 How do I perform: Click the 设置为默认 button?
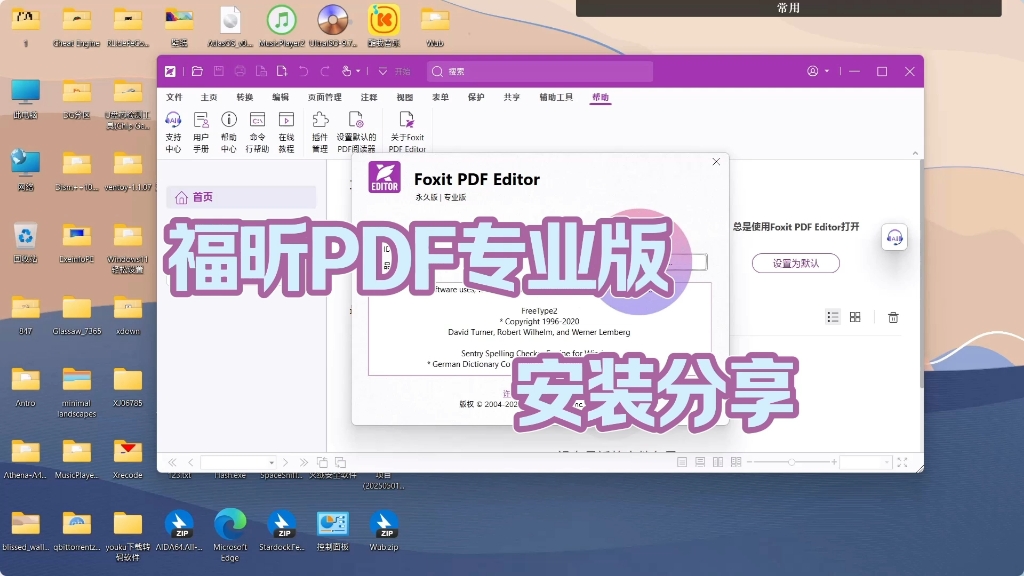click(x=795, y=263)
